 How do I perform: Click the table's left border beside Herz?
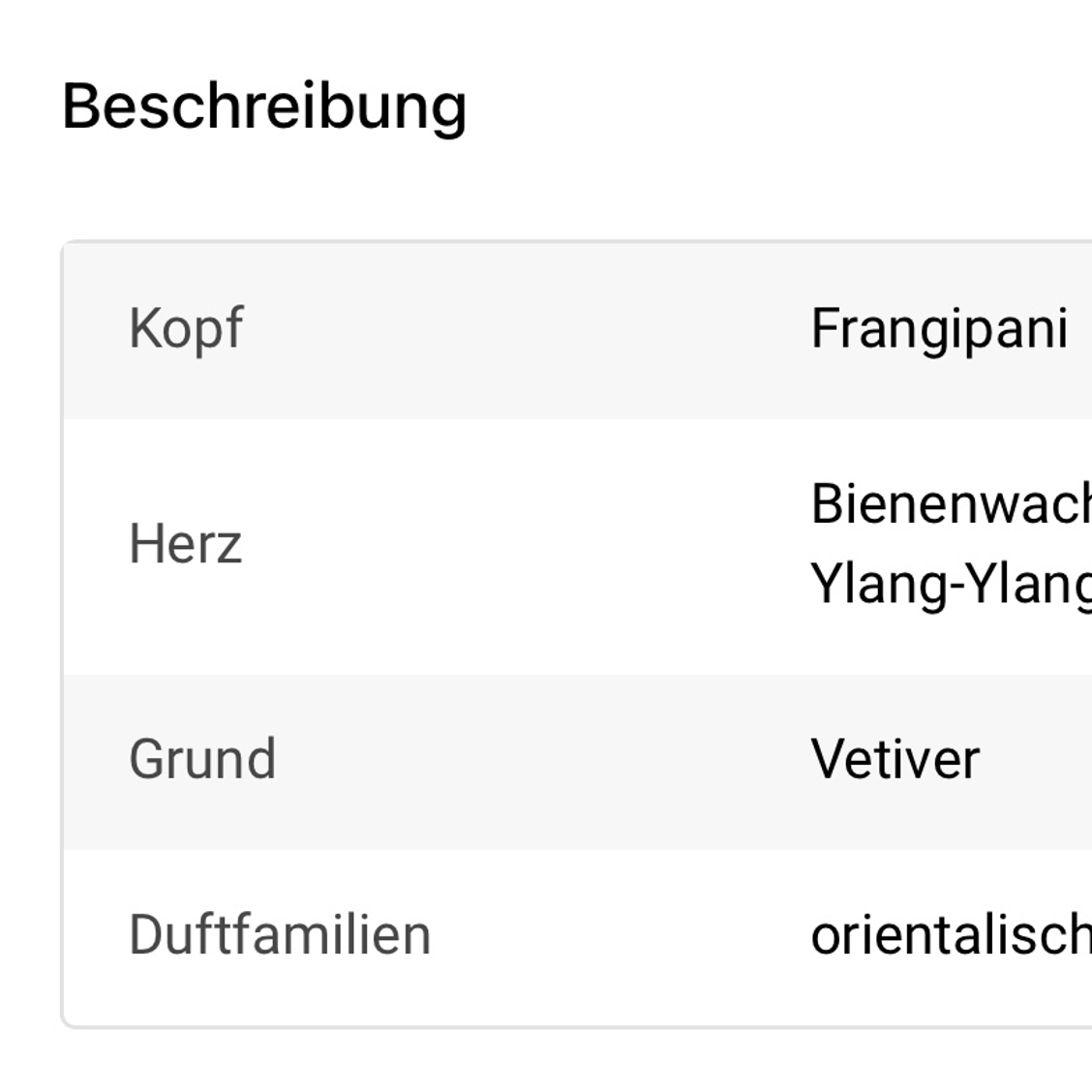tap(63, 544)
